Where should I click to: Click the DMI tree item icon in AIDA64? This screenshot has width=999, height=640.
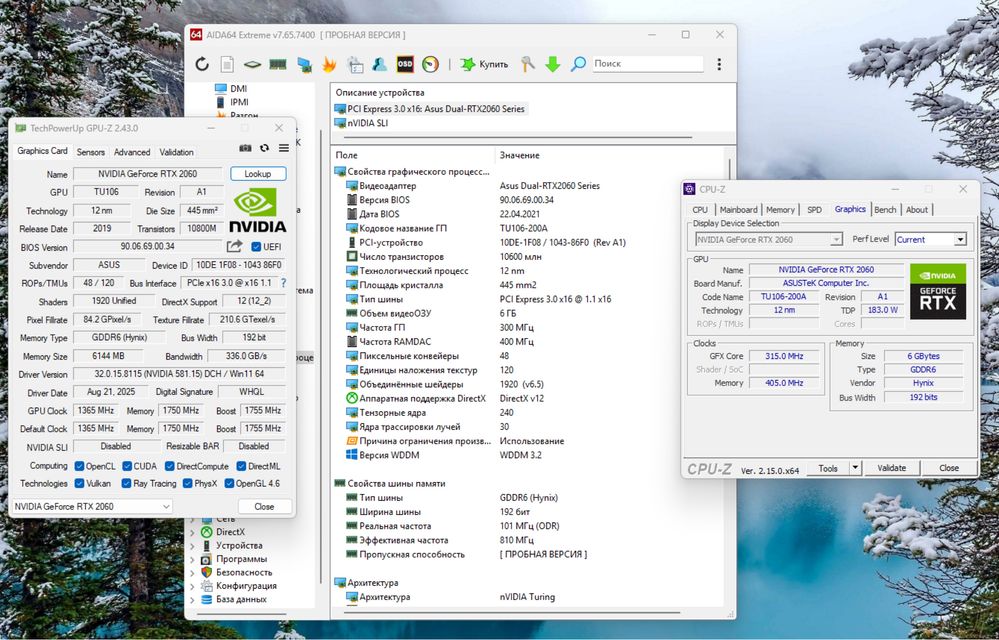[220, 89]
